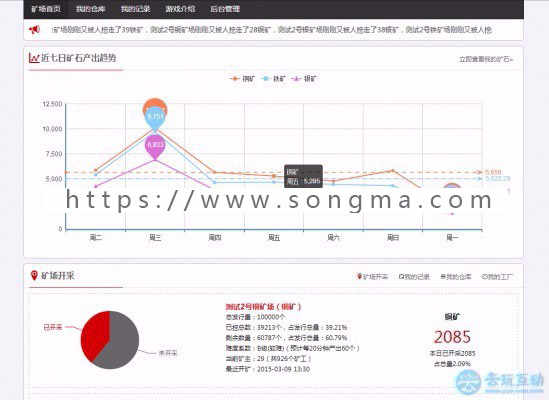Click the orange data point on Sunday

click(393, 171)
